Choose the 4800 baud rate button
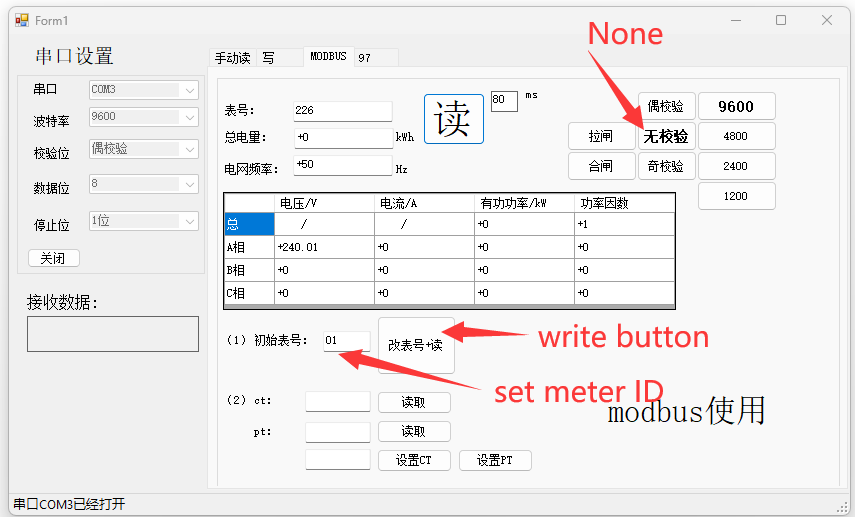Screen dimensions: 855x517 735,136
